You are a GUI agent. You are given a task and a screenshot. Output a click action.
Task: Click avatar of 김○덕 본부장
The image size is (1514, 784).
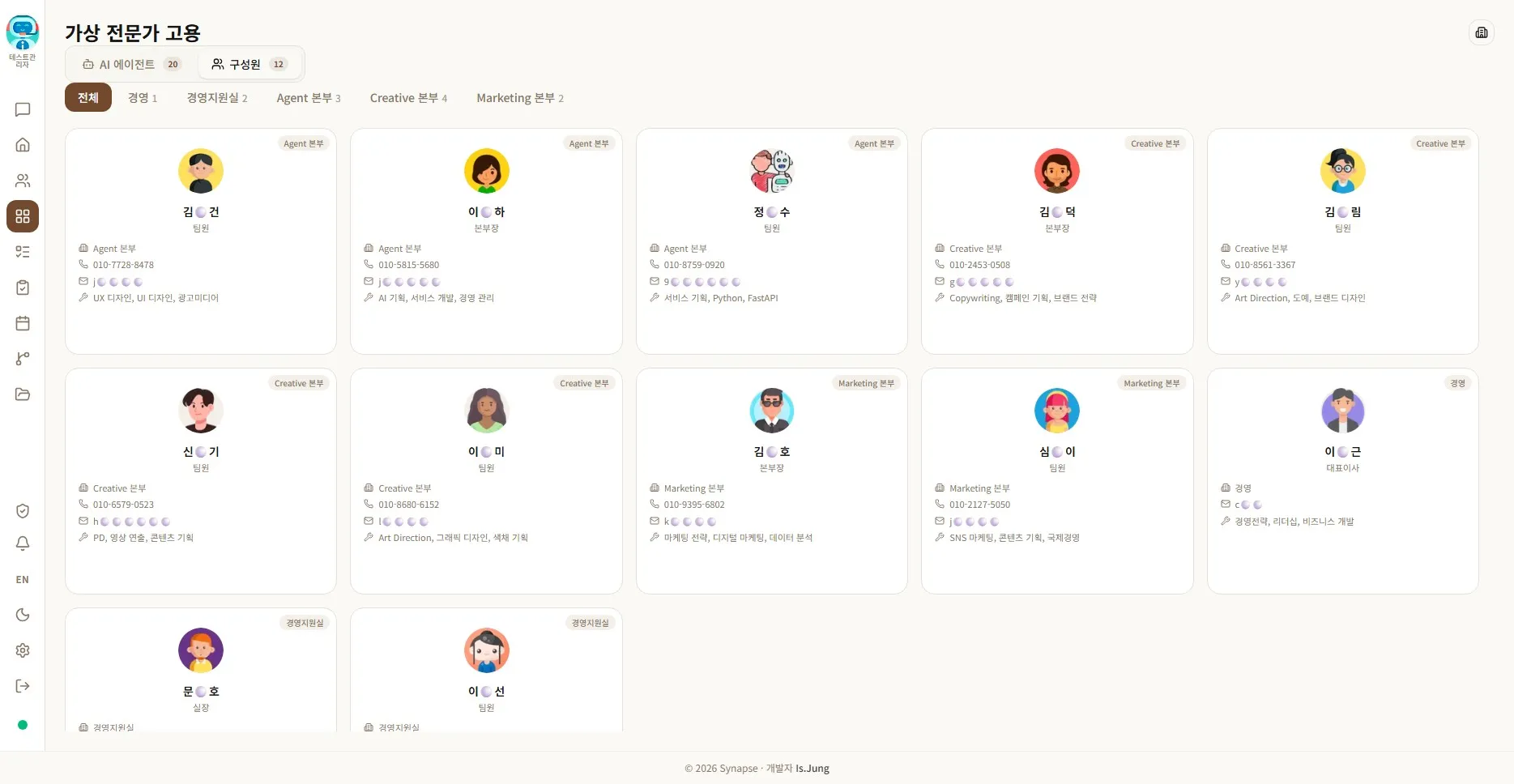pos(1057,171)
